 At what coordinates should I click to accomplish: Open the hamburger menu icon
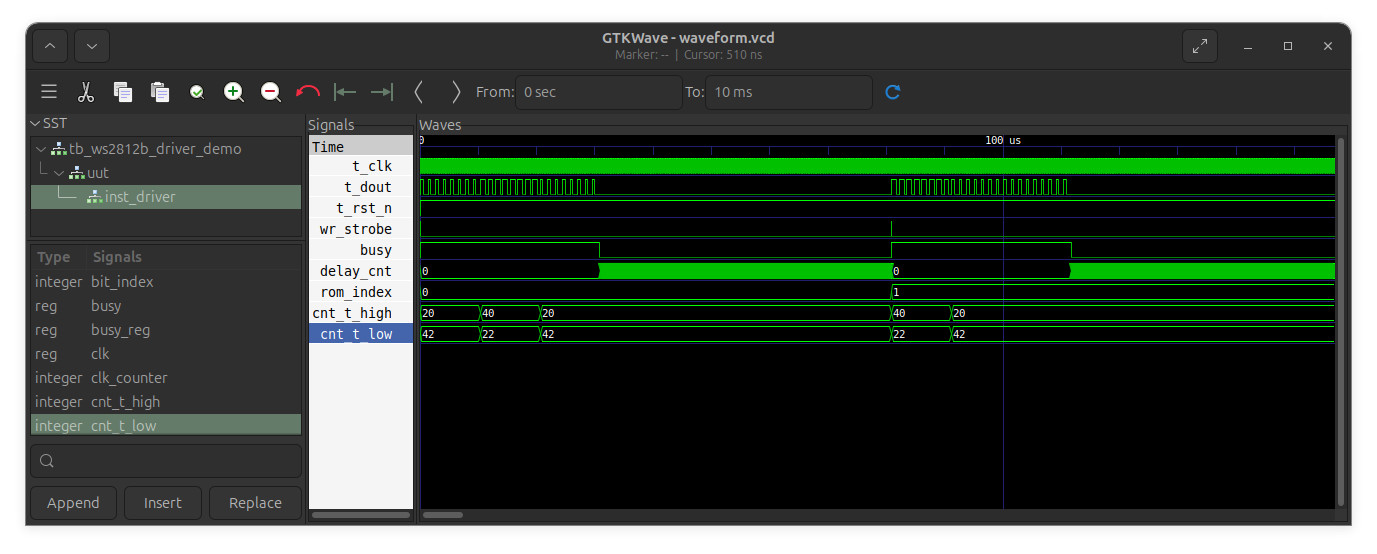(x=49, y=92)
